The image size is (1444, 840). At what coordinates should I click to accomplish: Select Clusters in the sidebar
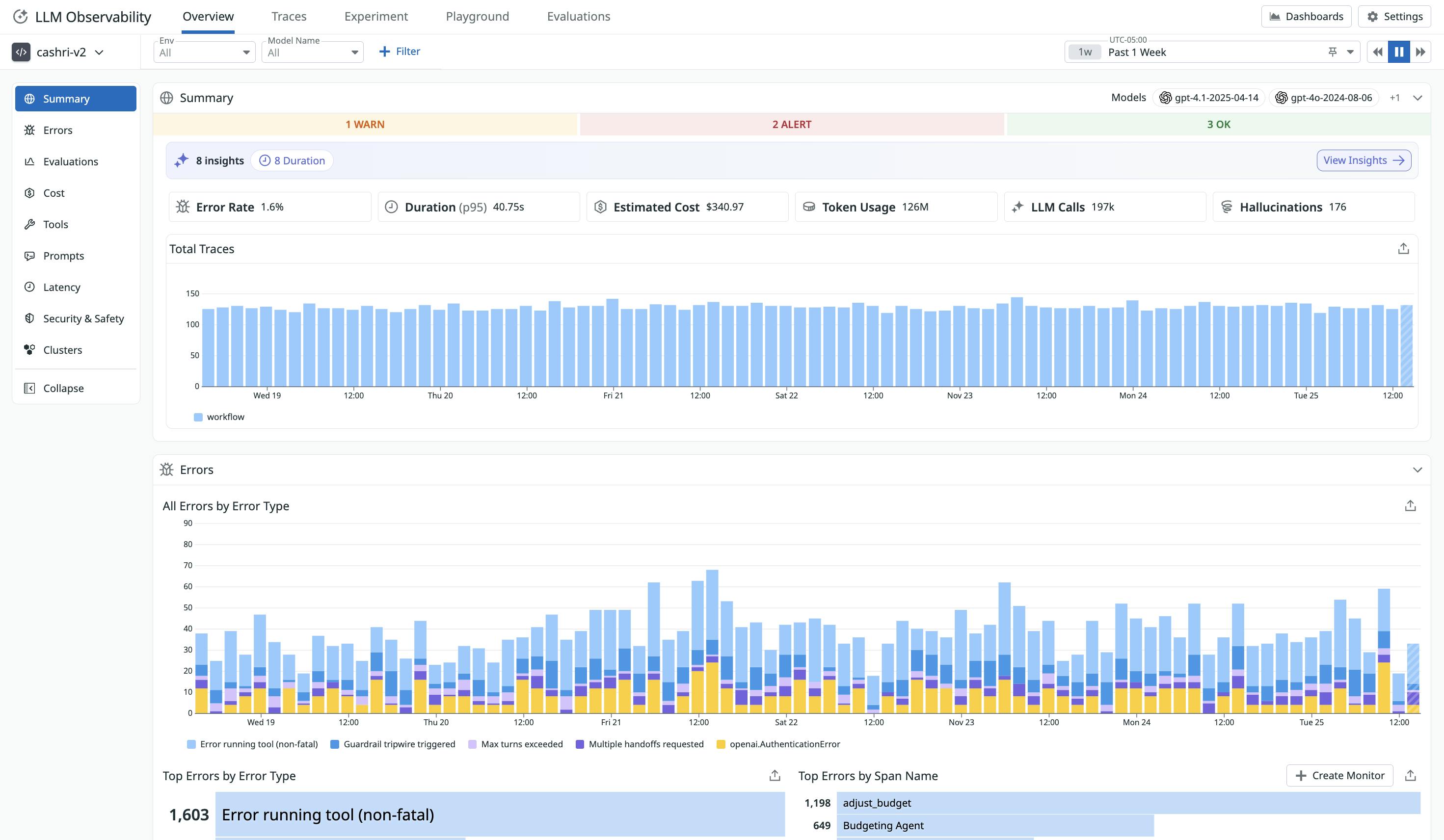(62, 349)
